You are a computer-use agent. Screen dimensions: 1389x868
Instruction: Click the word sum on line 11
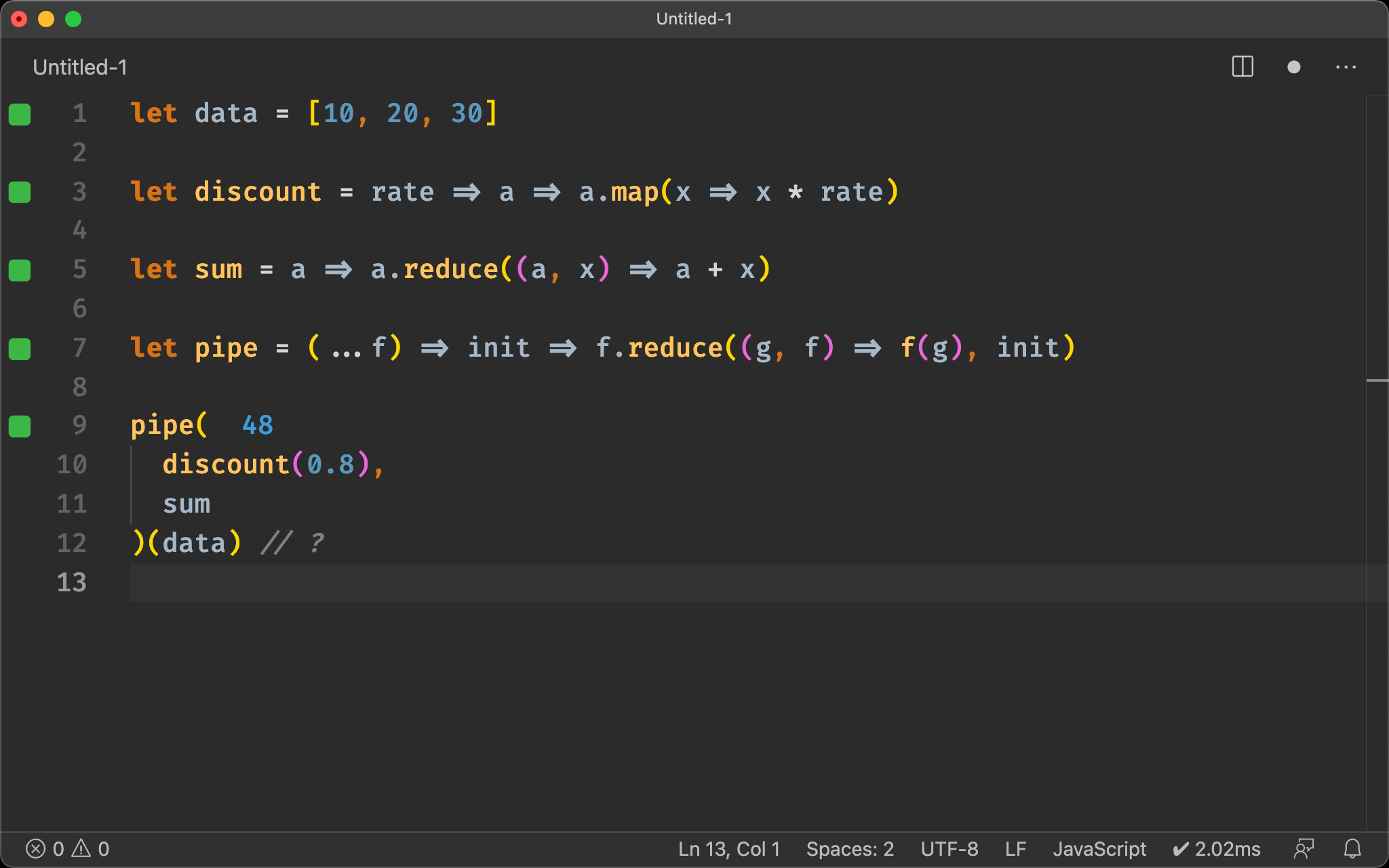(x=187, y=505)
